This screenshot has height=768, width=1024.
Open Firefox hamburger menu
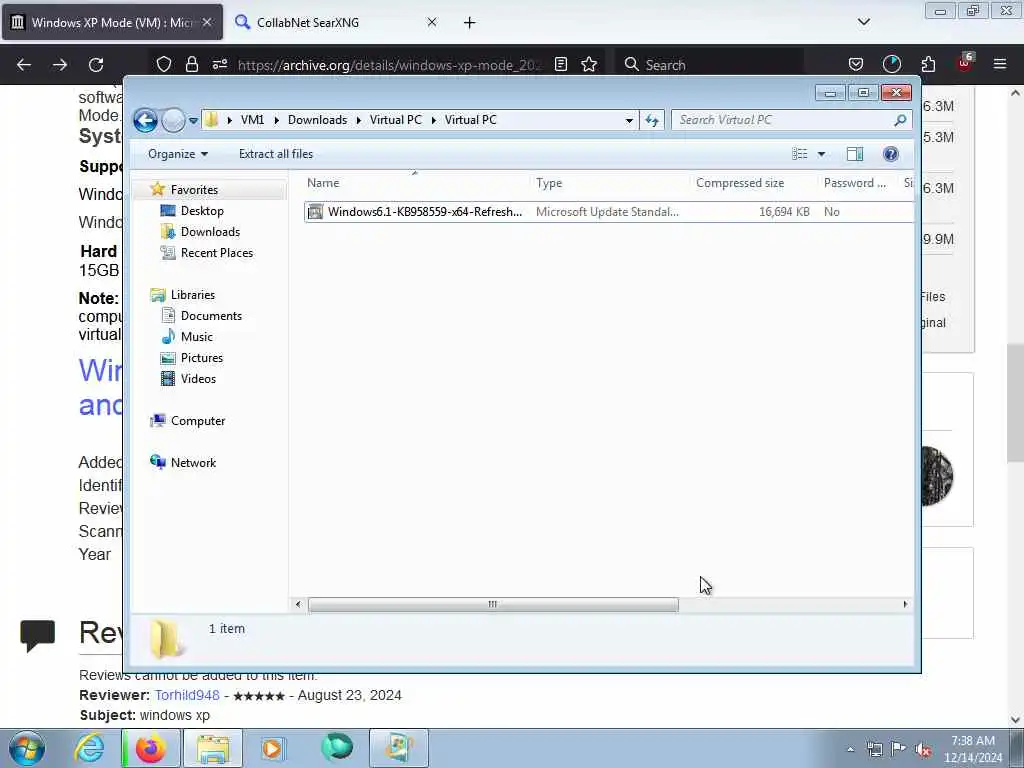tap(1000, 64)
